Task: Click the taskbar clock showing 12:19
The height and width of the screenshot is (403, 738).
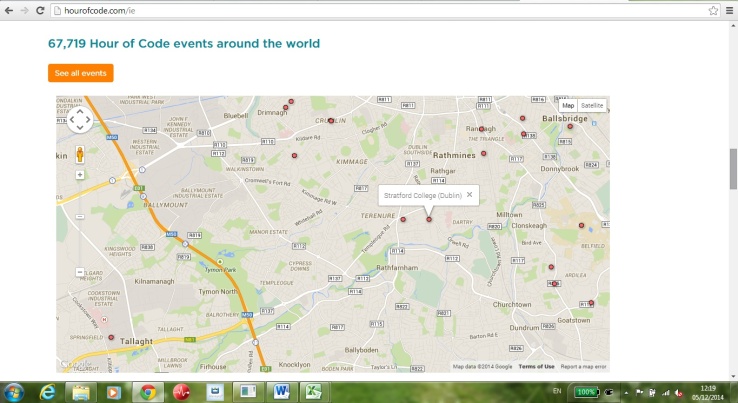Action: pos(708,393)
